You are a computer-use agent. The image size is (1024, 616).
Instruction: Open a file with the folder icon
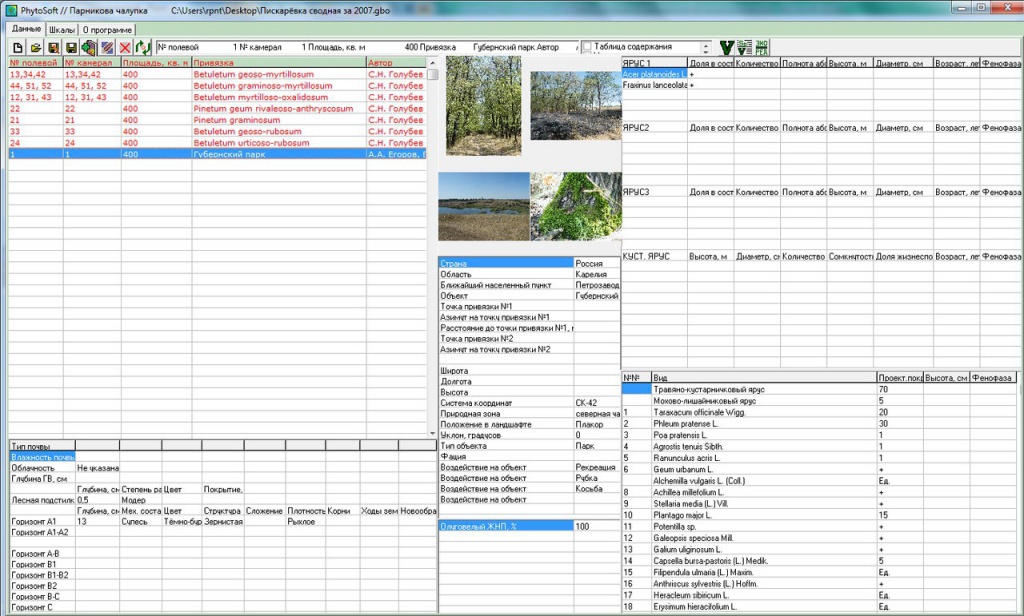point(36,48)
